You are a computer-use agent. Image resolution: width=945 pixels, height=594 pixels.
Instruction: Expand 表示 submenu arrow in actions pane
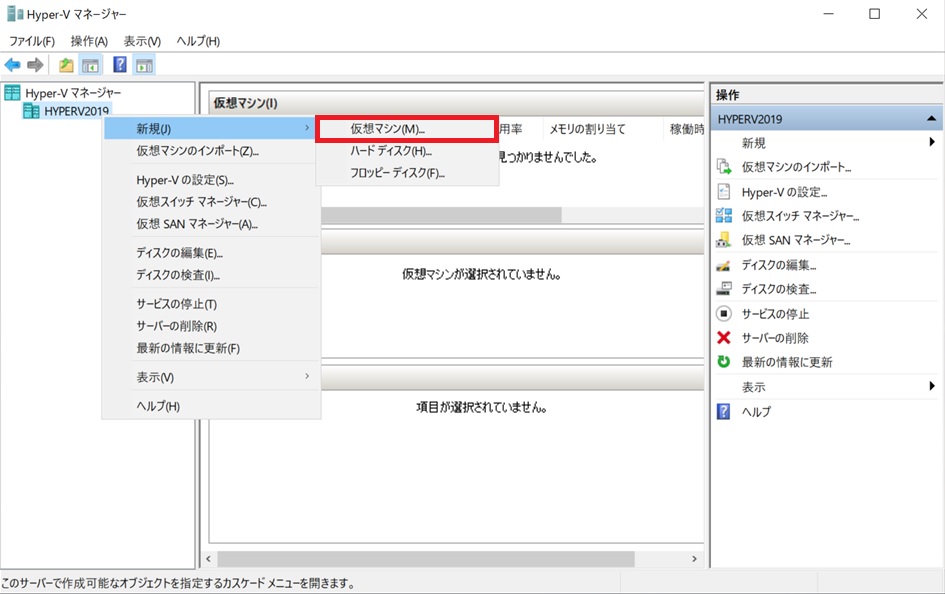[932, 386]
